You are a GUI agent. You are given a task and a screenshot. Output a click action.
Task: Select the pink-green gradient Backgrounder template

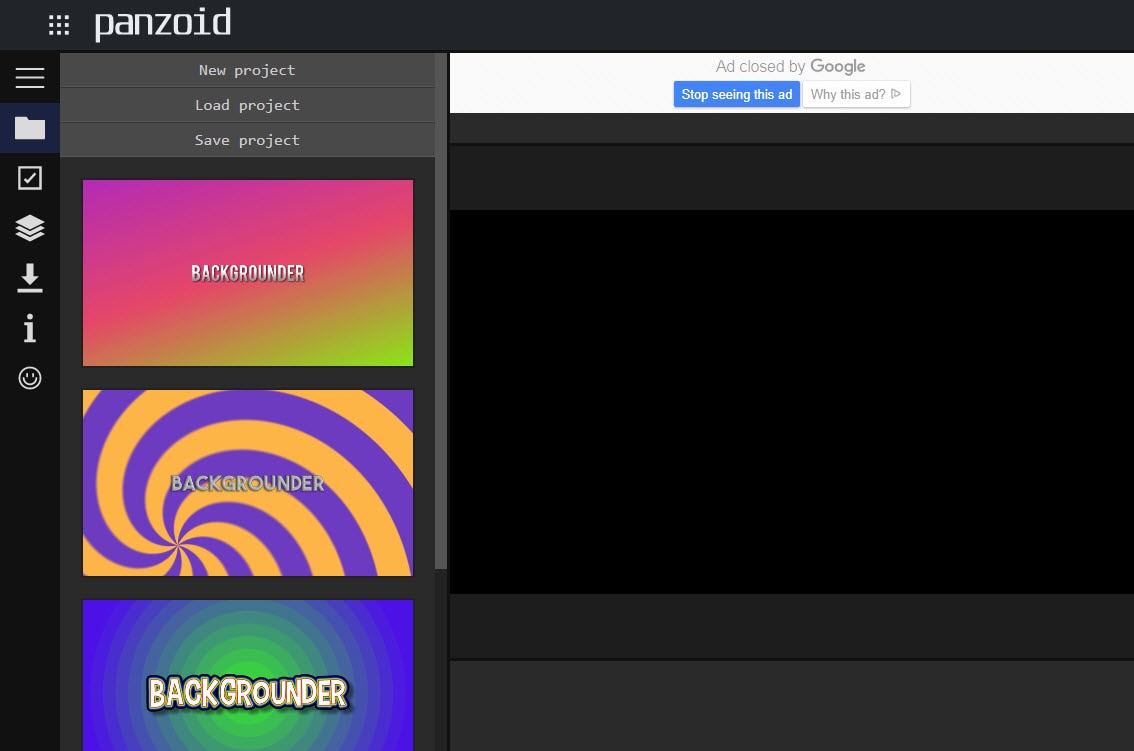tap(248, 273)
